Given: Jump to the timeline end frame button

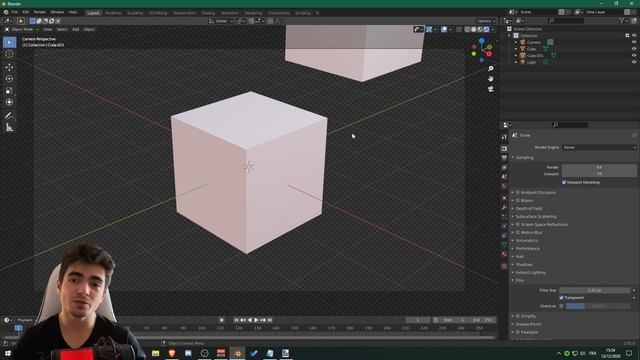Looking at the screenshot, I should coord(269,320).
